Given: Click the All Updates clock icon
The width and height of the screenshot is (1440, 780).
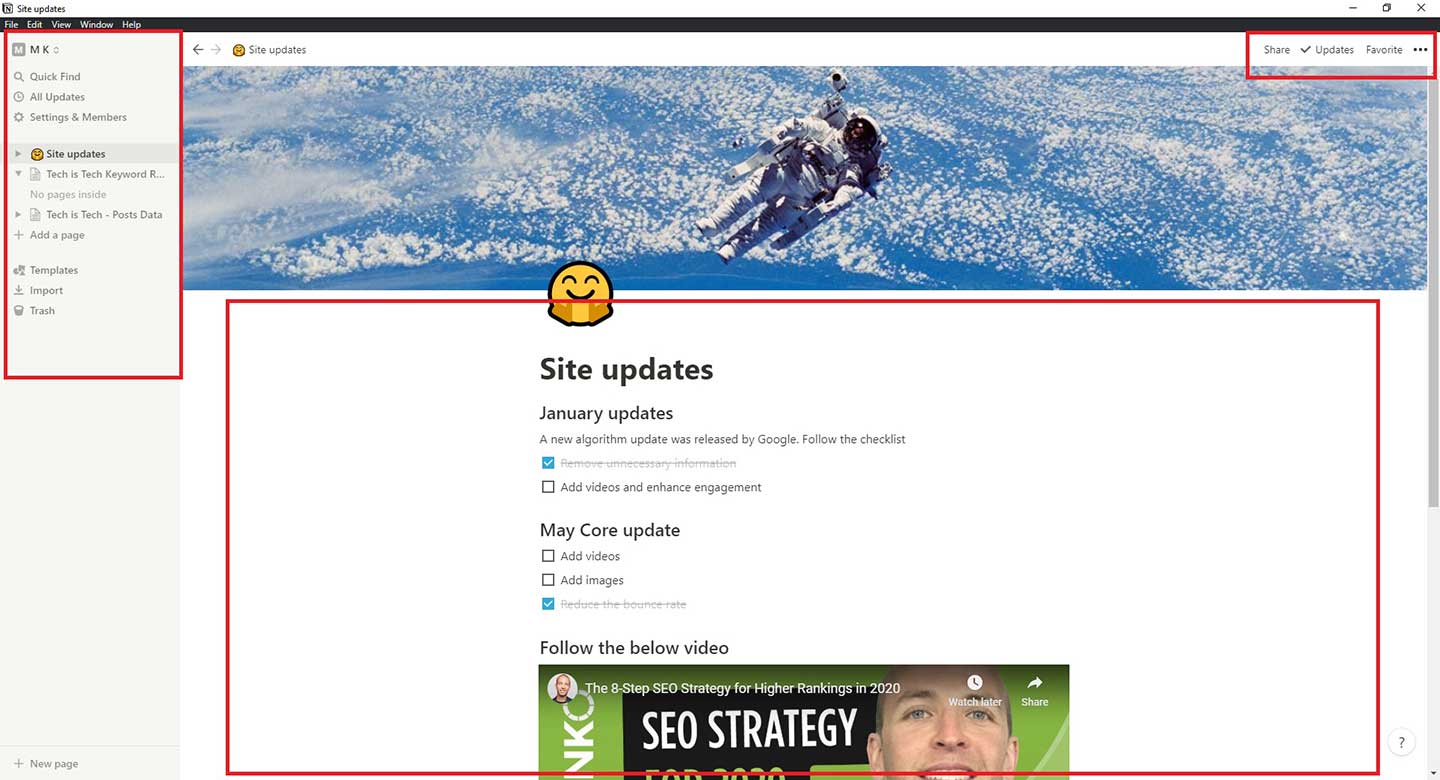Looking at the screenshot, I should pos(19,97).
